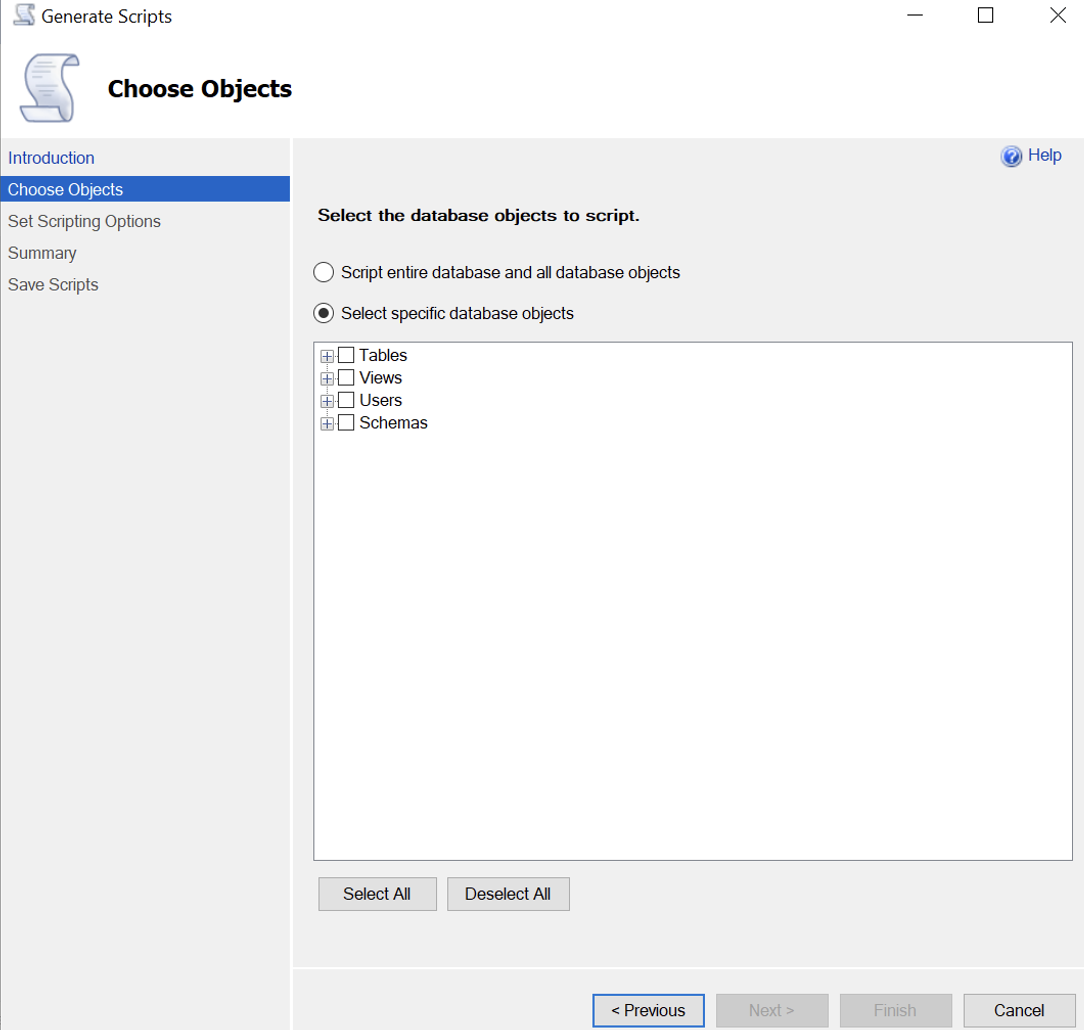The image size is (1084, 1030).
Task: Select the Choose Objects wizard step
Action: (66, 190)
